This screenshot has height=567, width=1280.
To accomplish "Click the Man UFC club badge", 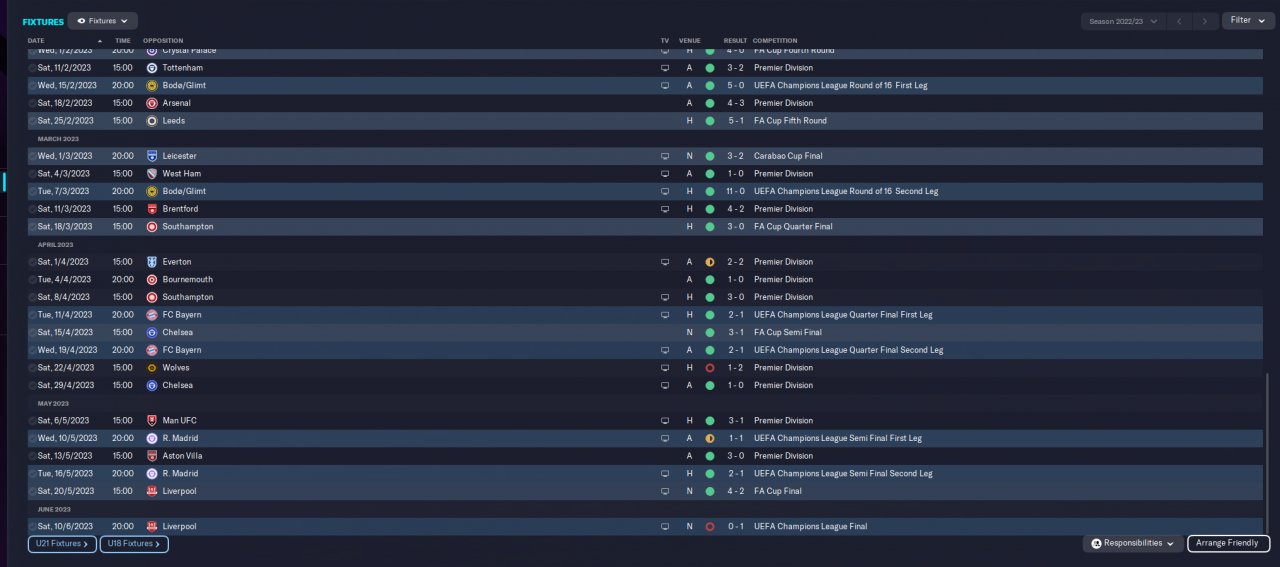I will pyautogui.click(x=152, y=421).
